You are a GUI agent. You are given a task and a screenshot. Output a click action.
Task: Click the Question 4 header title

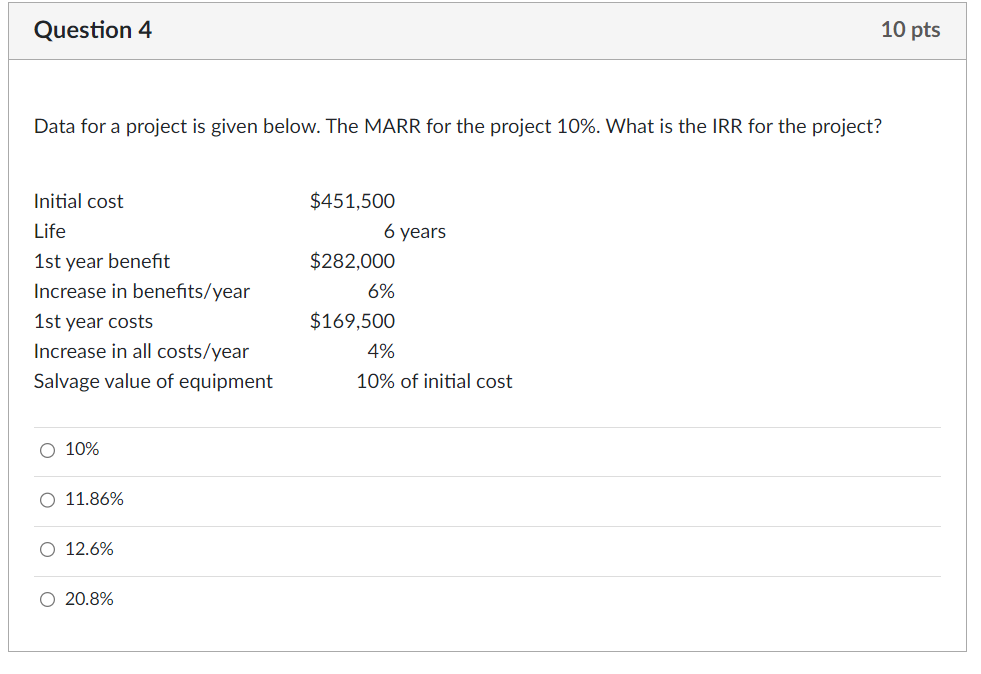[92, 30]
